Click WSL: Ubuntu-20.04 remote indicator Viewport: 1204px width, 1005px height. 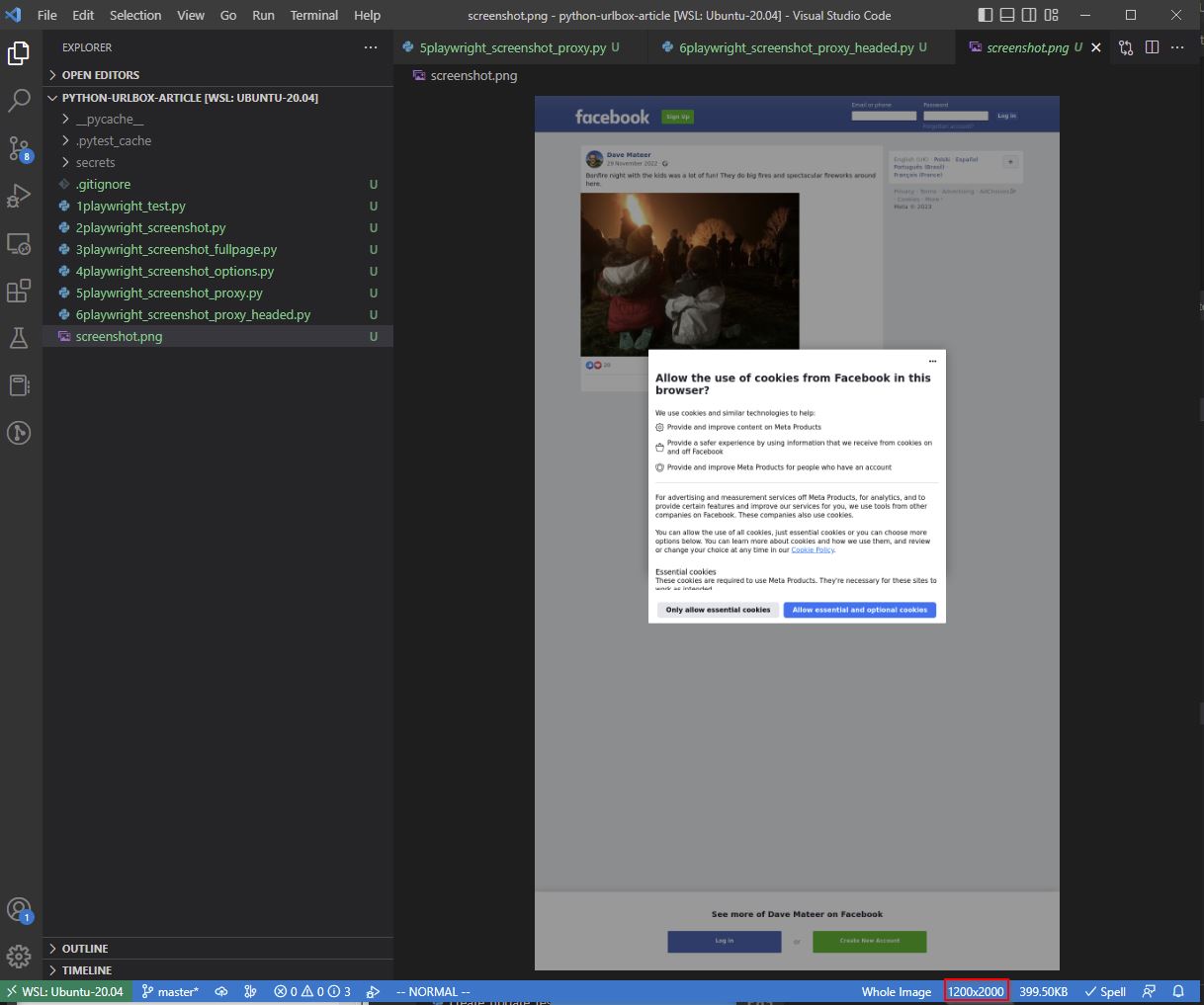[x=65, y=991]
